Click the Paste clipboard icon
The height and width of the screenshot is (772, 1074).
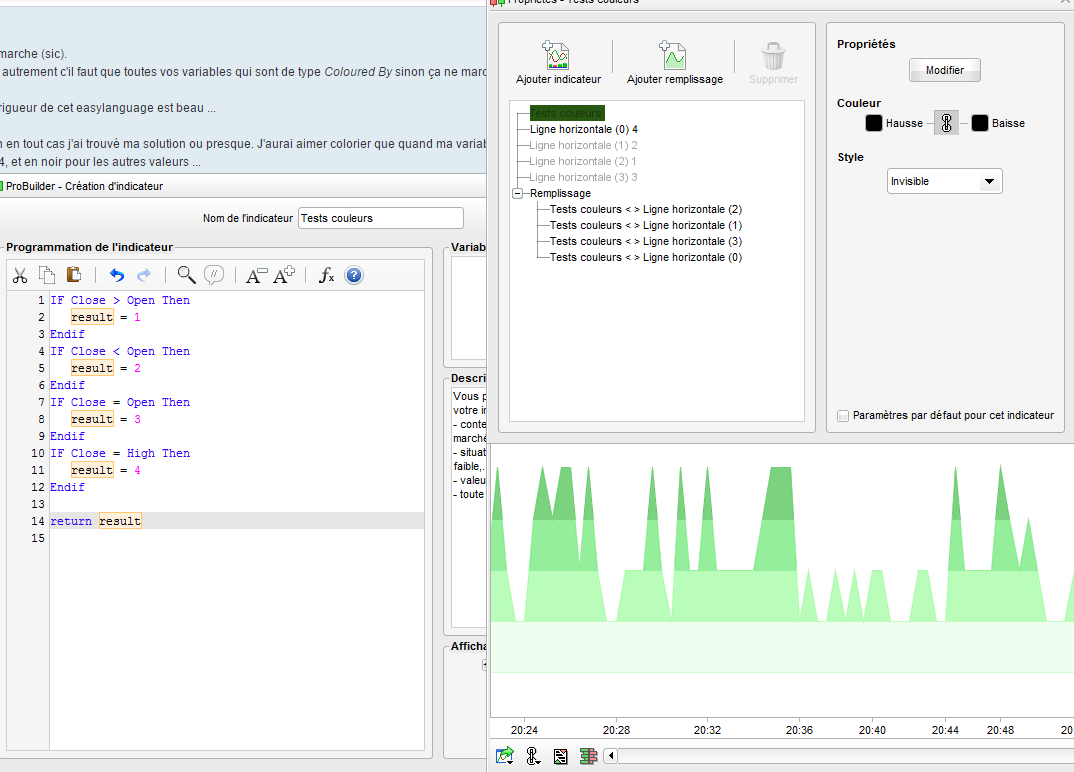coord(73,276)
